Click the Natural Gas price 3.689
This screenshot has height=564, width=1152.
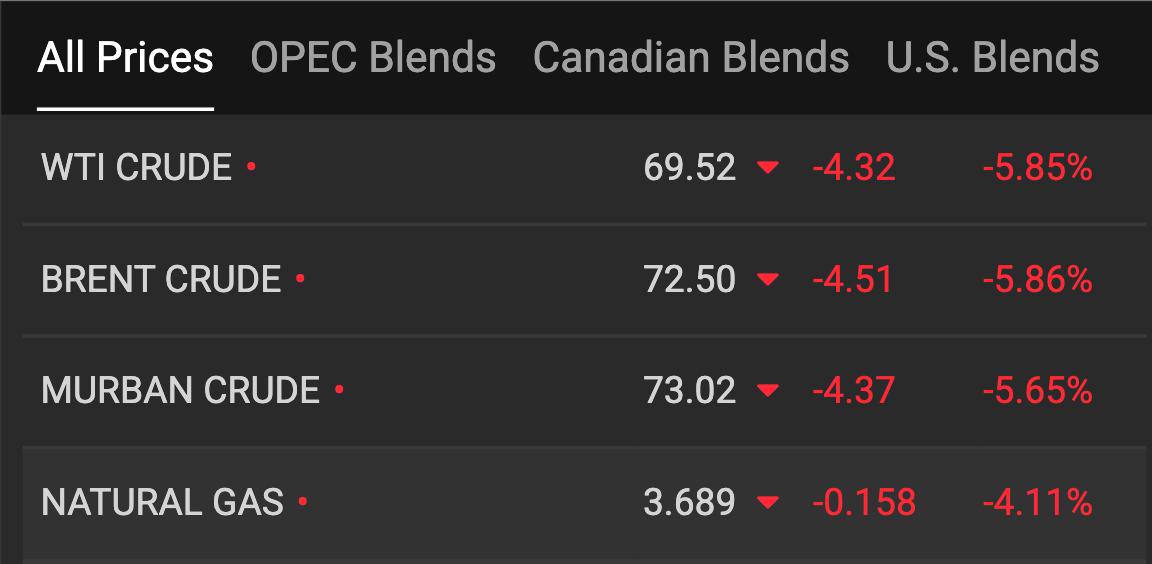(689, 503)
